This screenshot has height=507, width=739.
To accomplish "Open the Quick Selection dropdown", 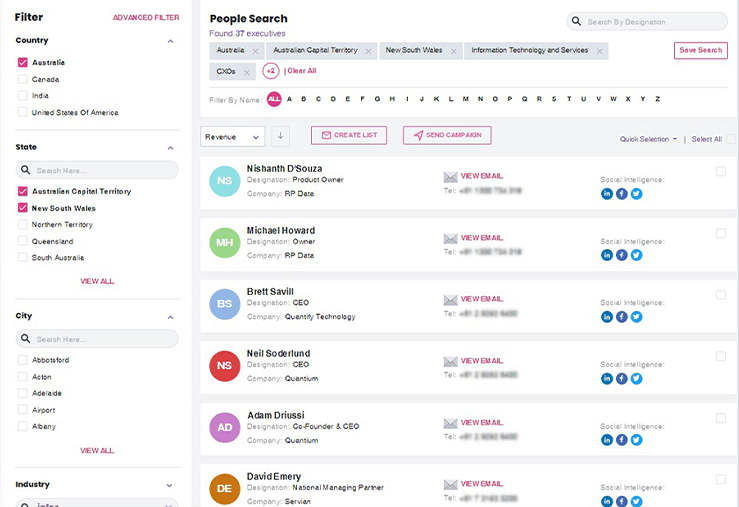I will pyautogui.click(x=648, y=139).
